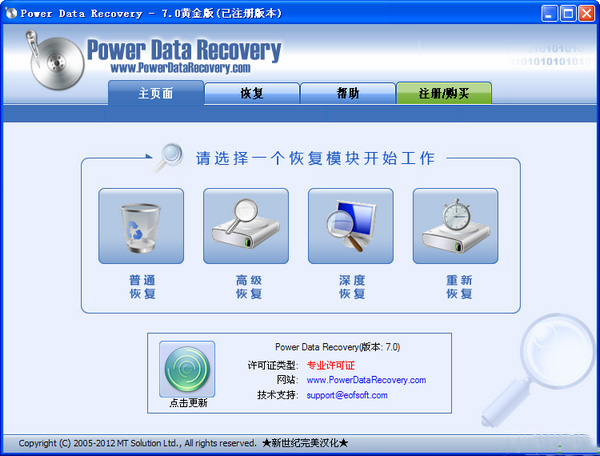The height and width of the screenshot is (456, 600).
Task: Click the 技术支持 label
Action: point(277,395)
